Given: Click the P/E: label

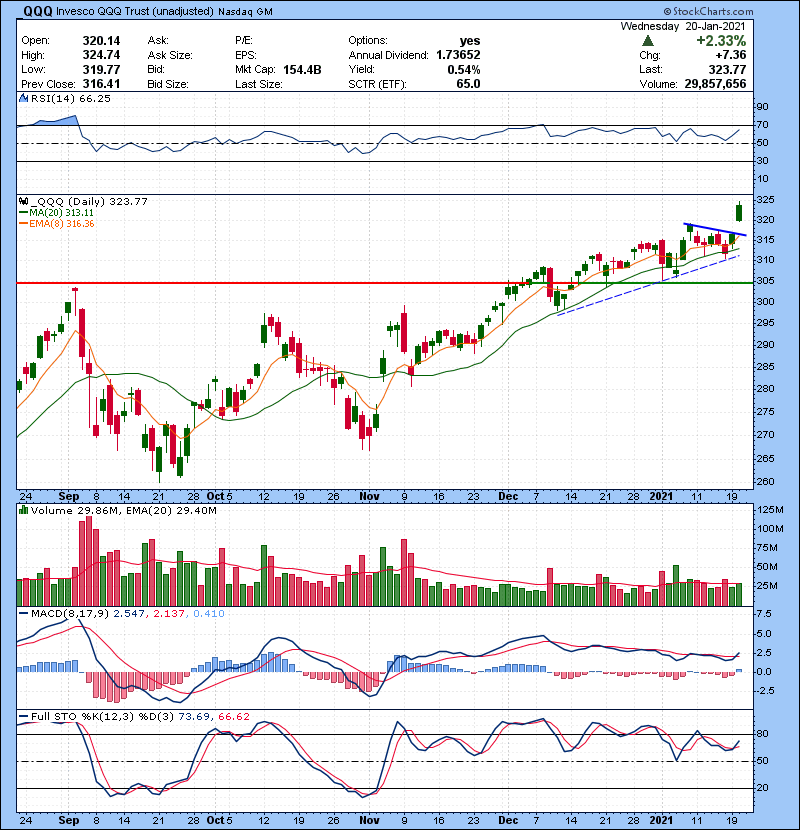Looking at the screenshot, I should (244, 41).
